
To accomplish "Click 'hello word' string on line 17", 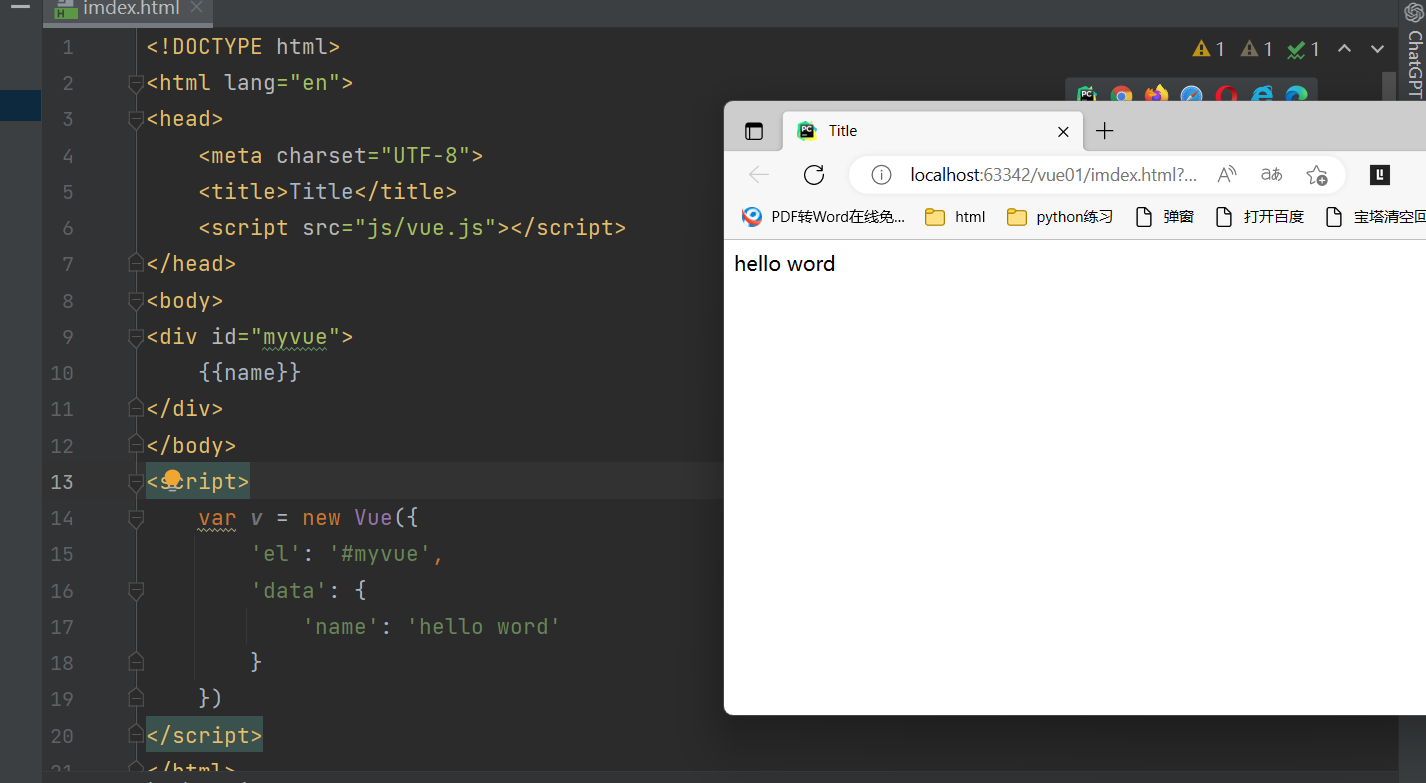I will coord(484,627).
